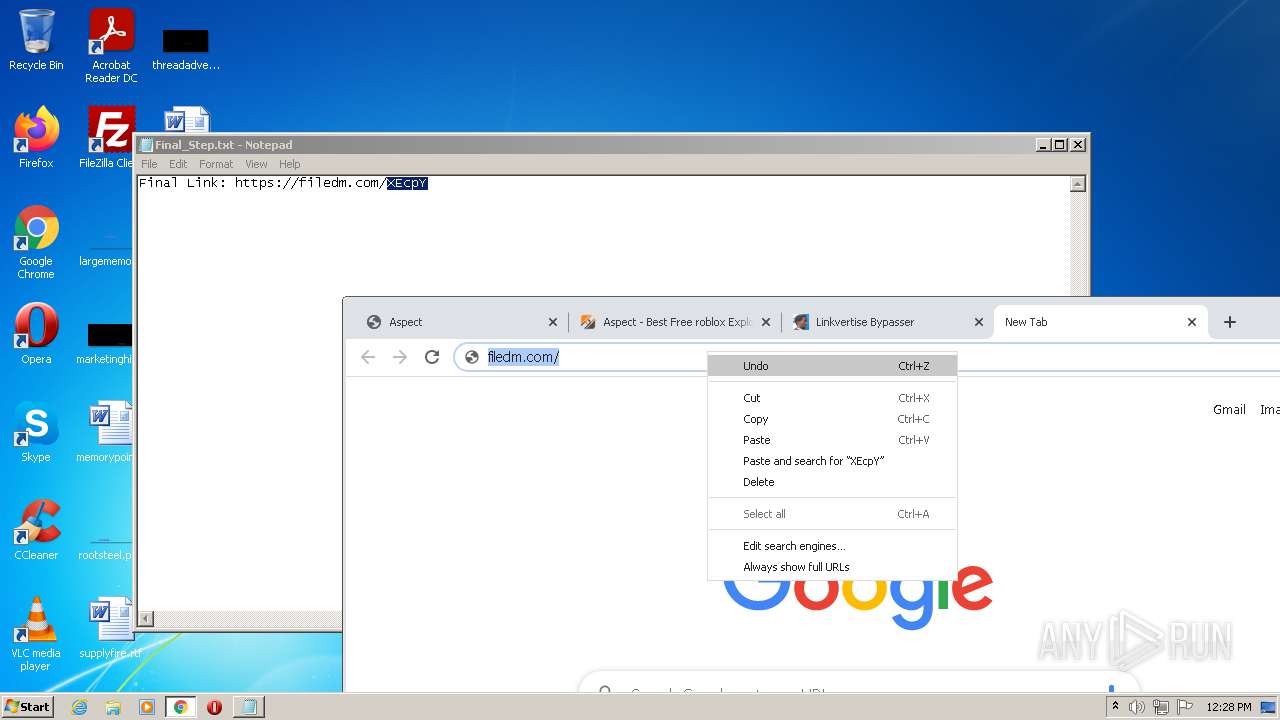Choose Undo in the context menu
This screenshot has width=1280, height=720.
click(832, 366)
